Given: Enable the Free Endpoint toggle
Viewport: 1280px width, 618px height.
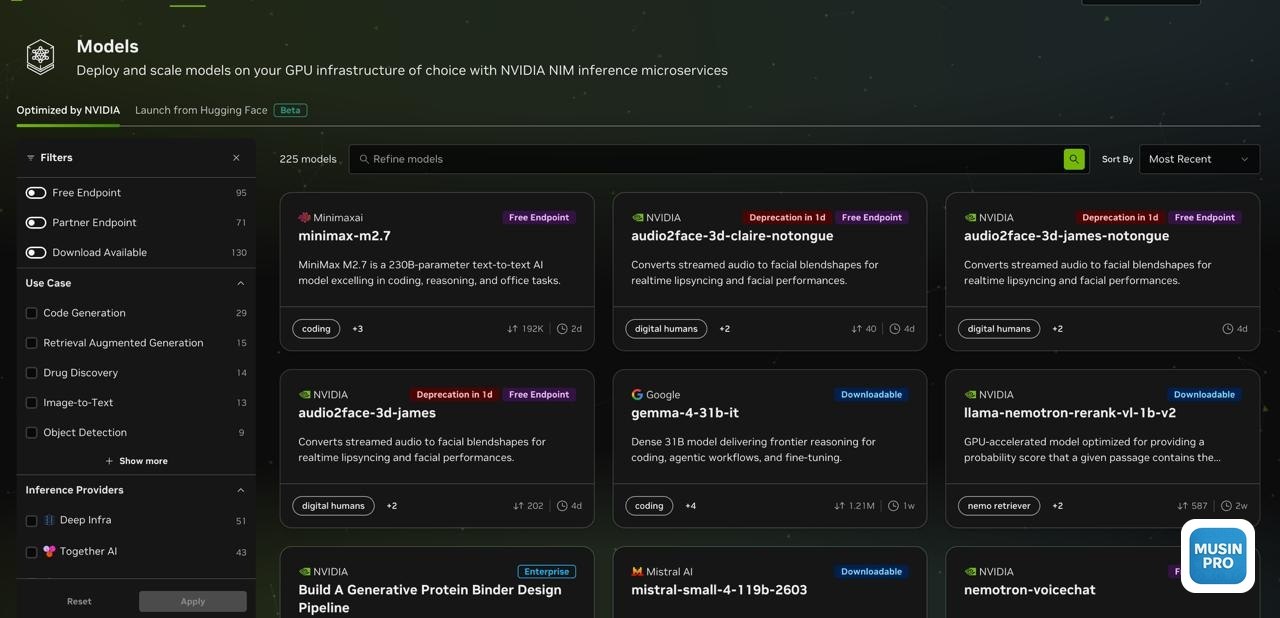Looking at the screenshot, I should click(36, 193).
